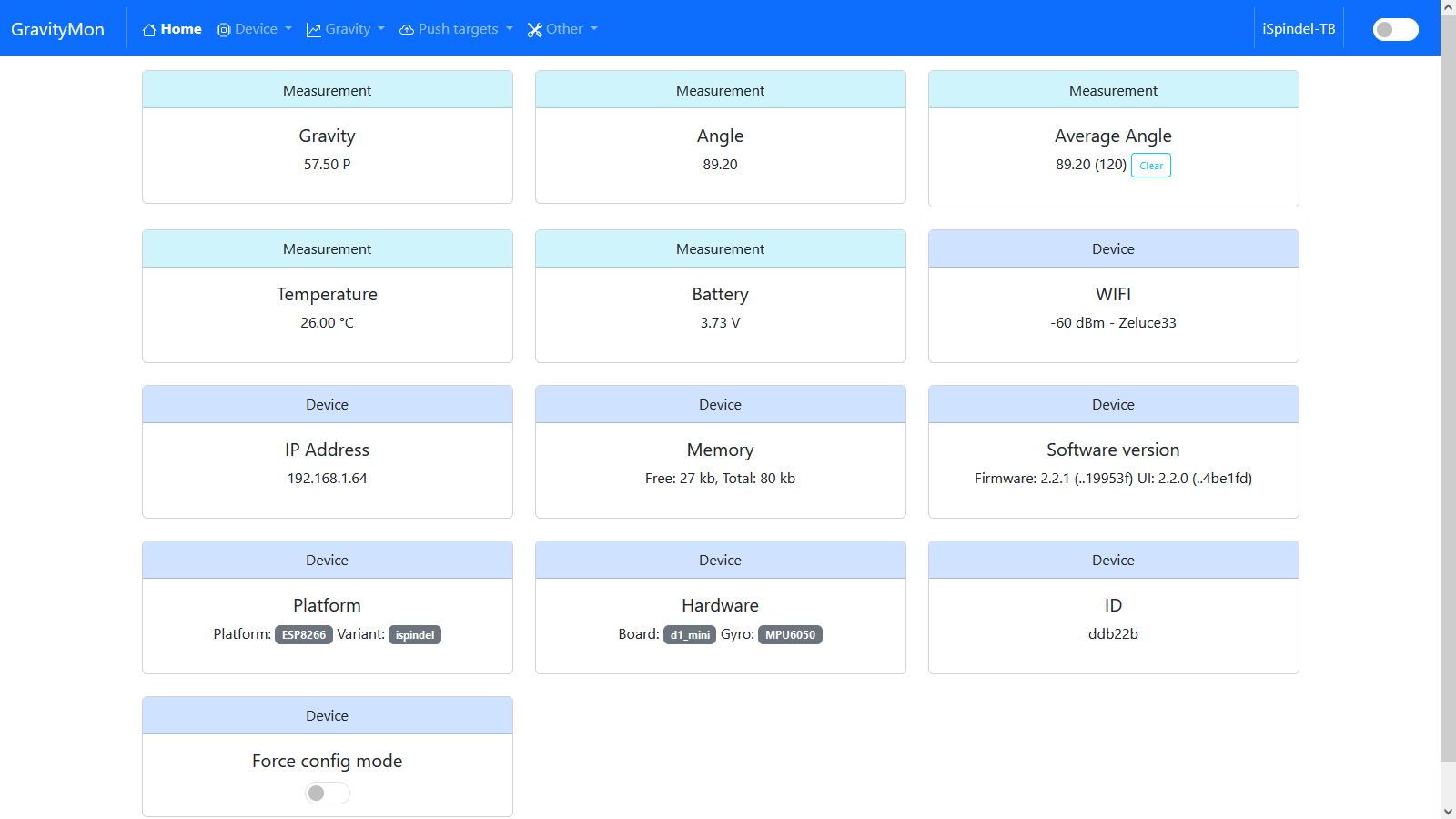Go to the Home menu item
The height and width of the screenshot is (819, 1456).
click(x=181, y=29)
